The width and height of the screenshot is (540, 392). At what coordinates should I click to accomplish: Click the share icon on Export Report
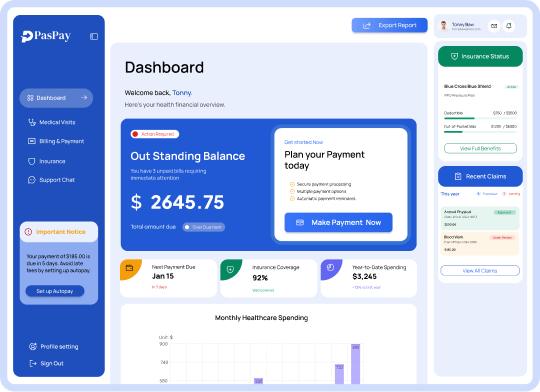(367, 25)
